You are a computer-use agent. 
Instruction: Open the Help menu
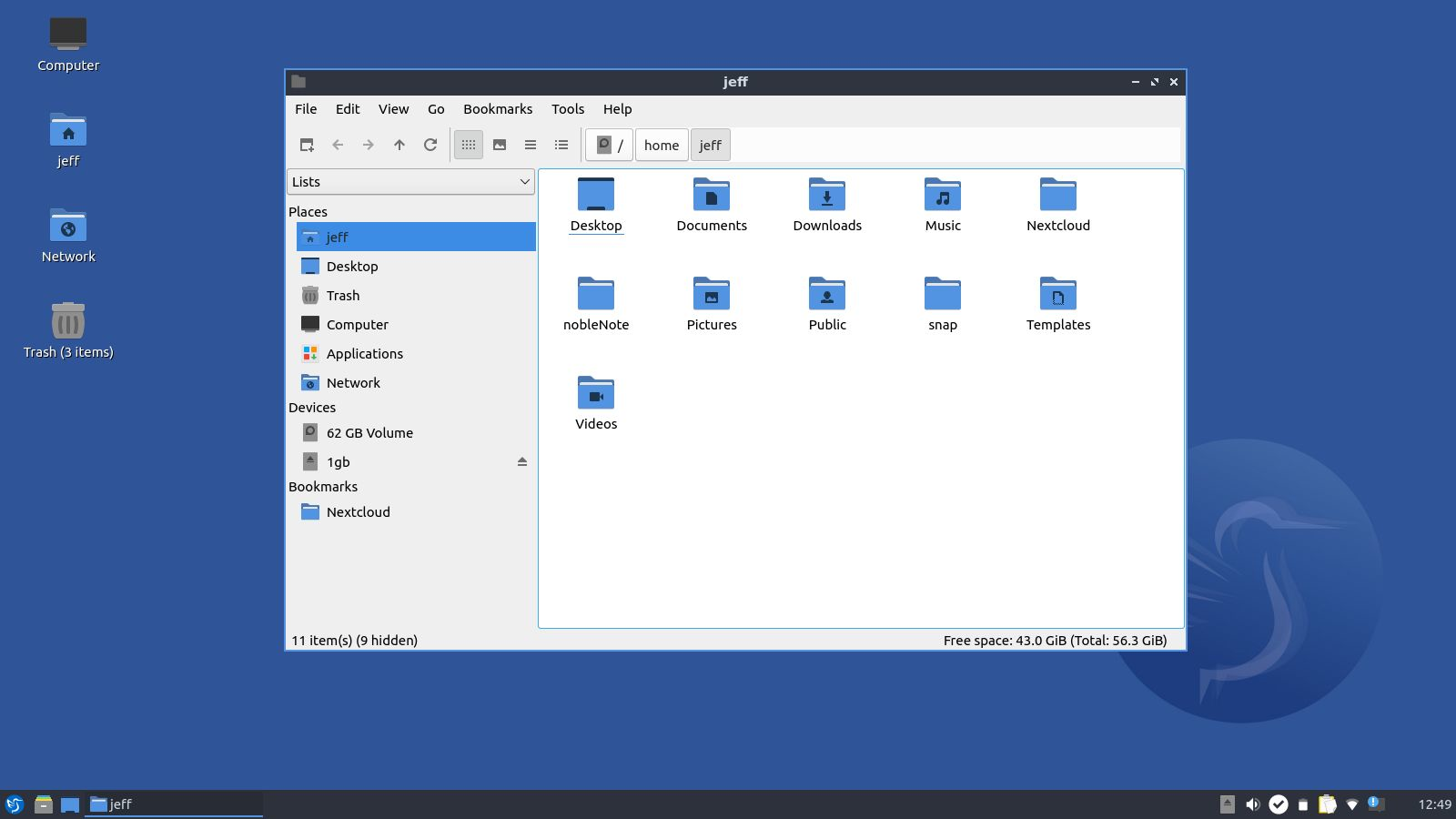point(617,109)
